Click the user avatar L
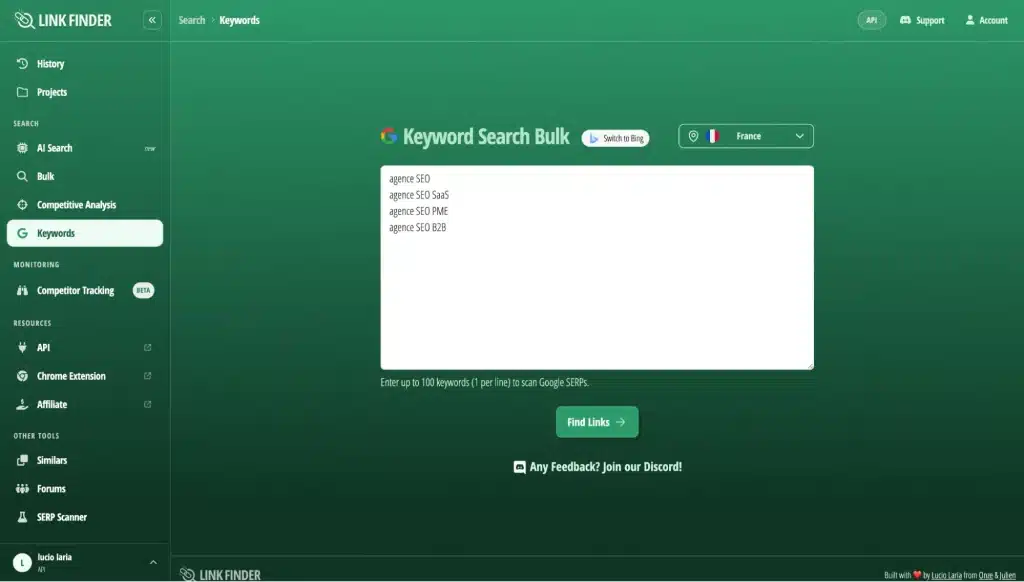The image size is (1024, 582). (x=22, y=562)
